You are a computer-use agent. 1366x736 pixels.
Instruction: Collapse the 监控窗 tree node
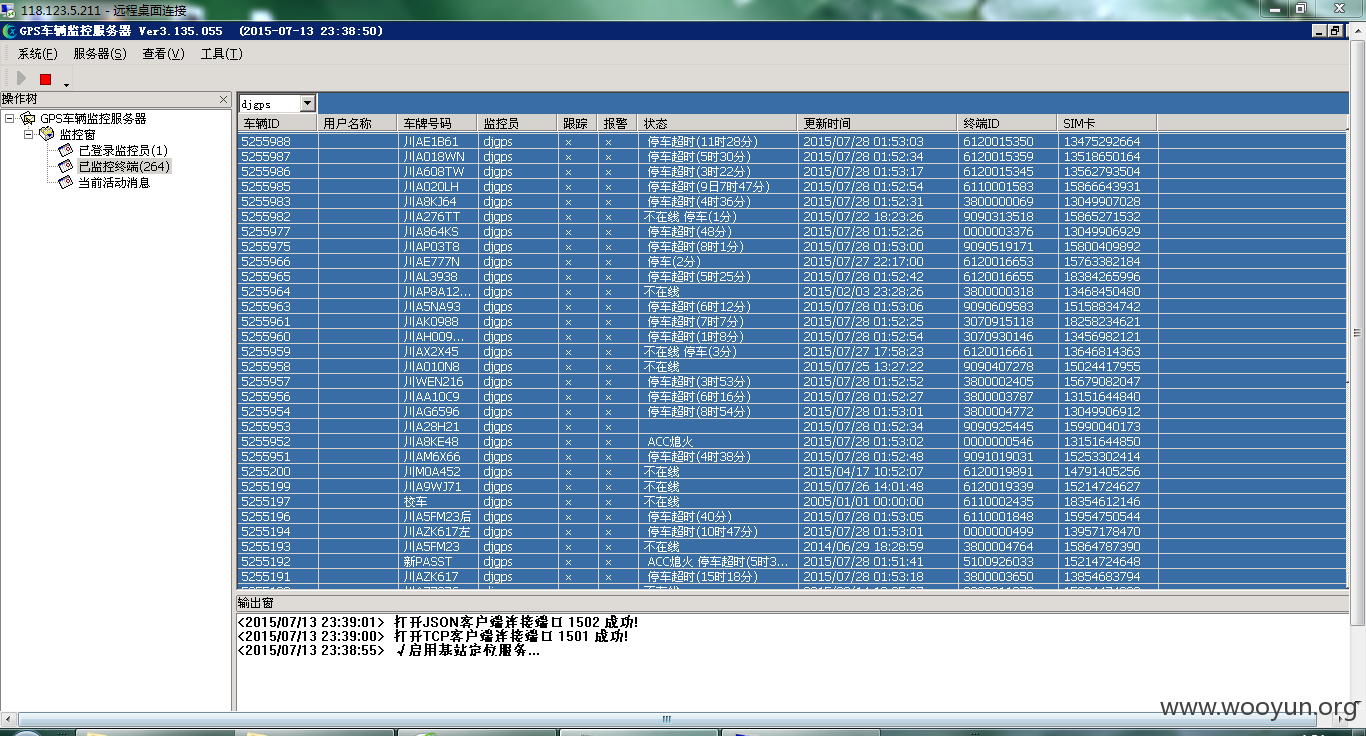coord(29,134)
